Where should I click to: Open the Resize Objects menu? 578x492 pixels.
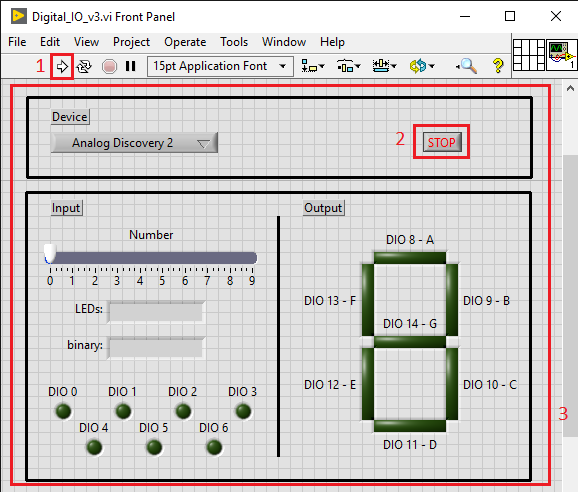384,66
